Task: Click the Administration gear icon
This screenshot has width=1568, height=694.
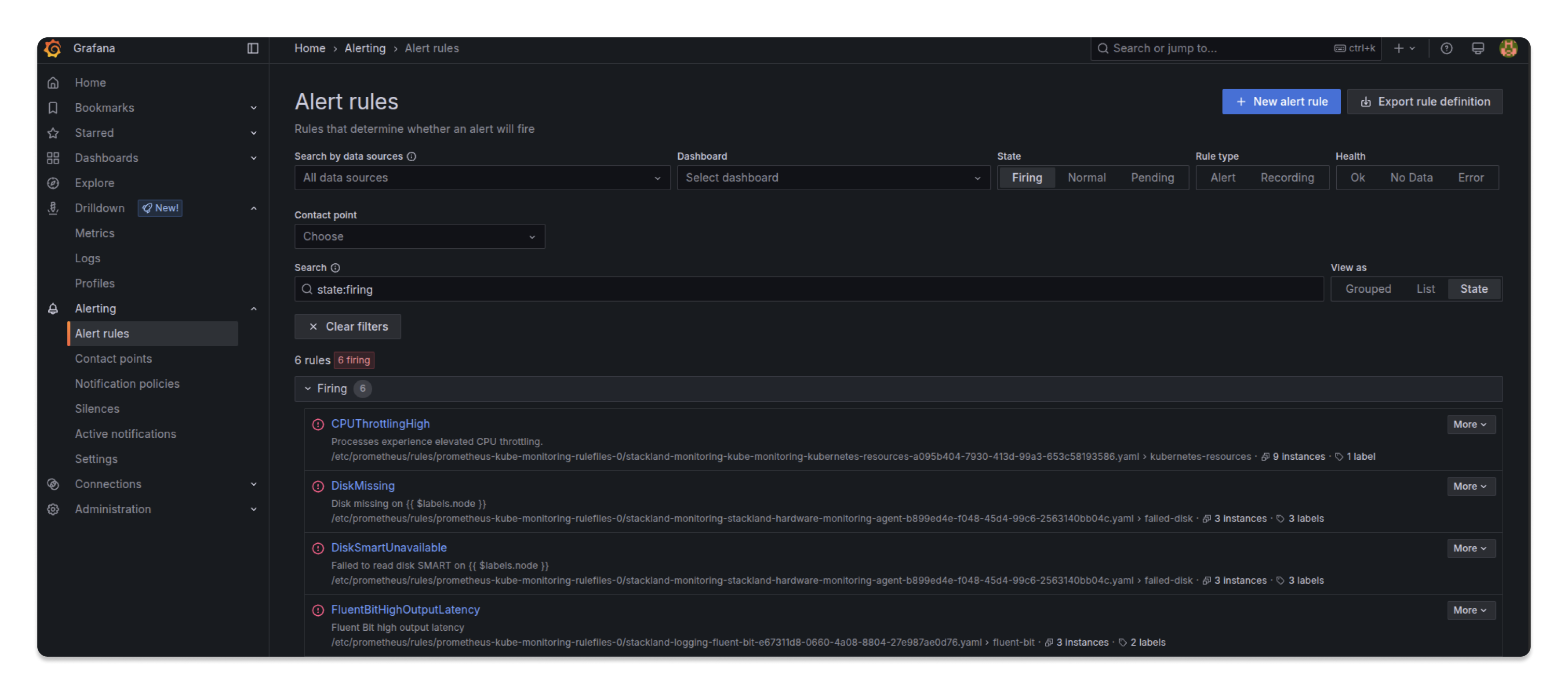Action: (x=53, y=509)
